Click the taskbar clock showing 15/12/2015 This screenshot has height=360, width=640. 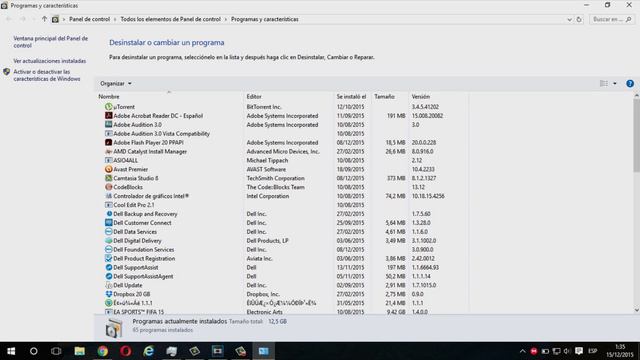[620, 351]
